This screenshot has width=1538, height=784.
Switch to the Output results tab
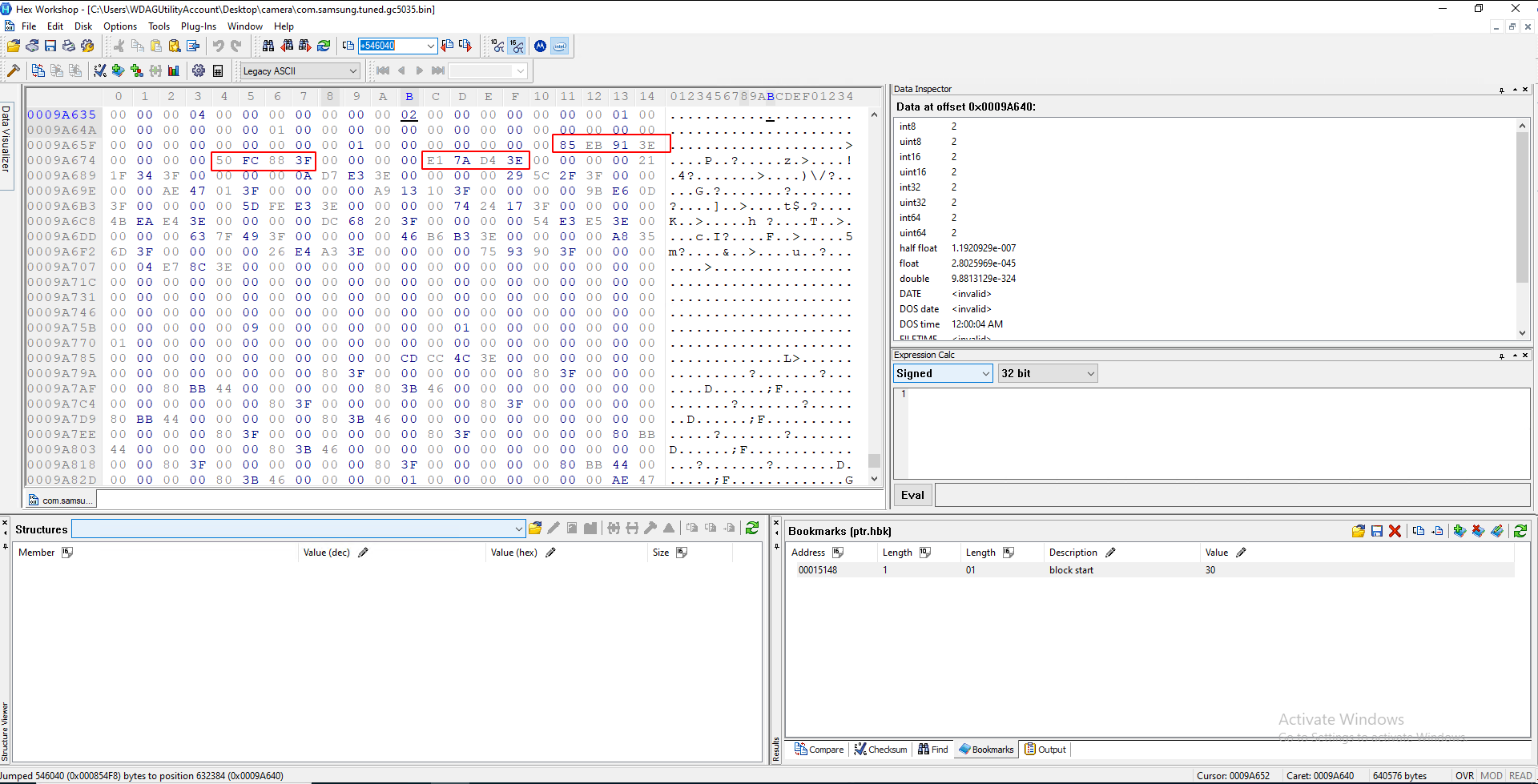[x=1045, y=750]
